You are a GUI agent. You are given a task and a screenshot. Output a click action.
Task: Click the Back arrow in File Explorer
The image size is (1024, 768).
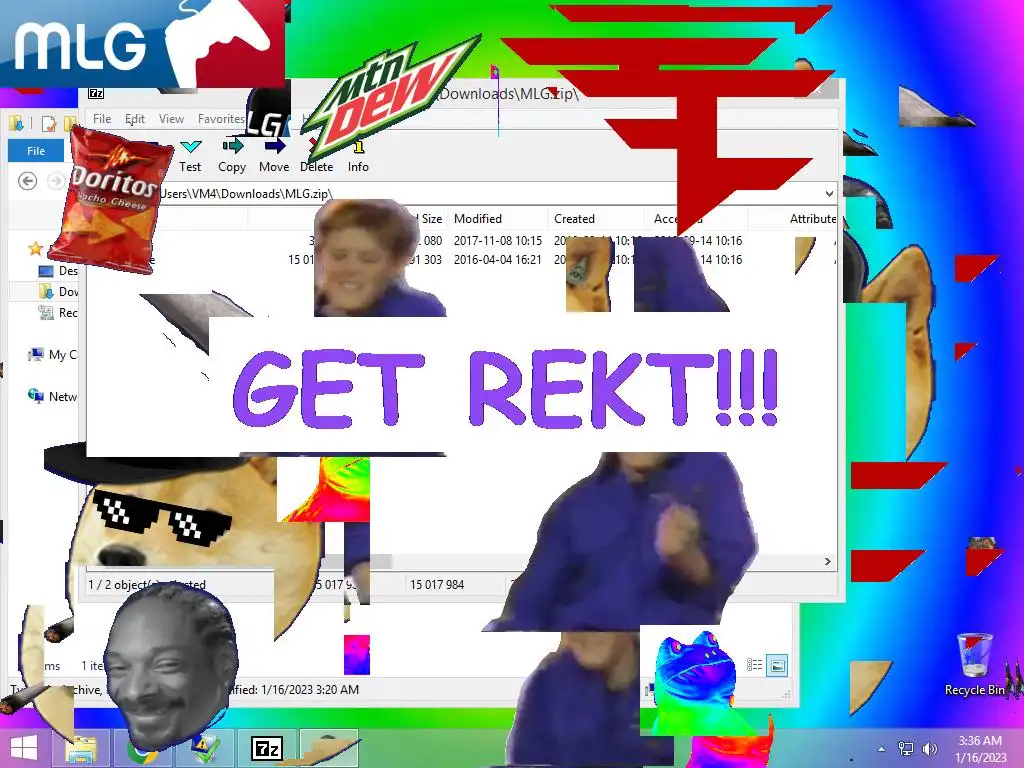(x=27, y=181)
